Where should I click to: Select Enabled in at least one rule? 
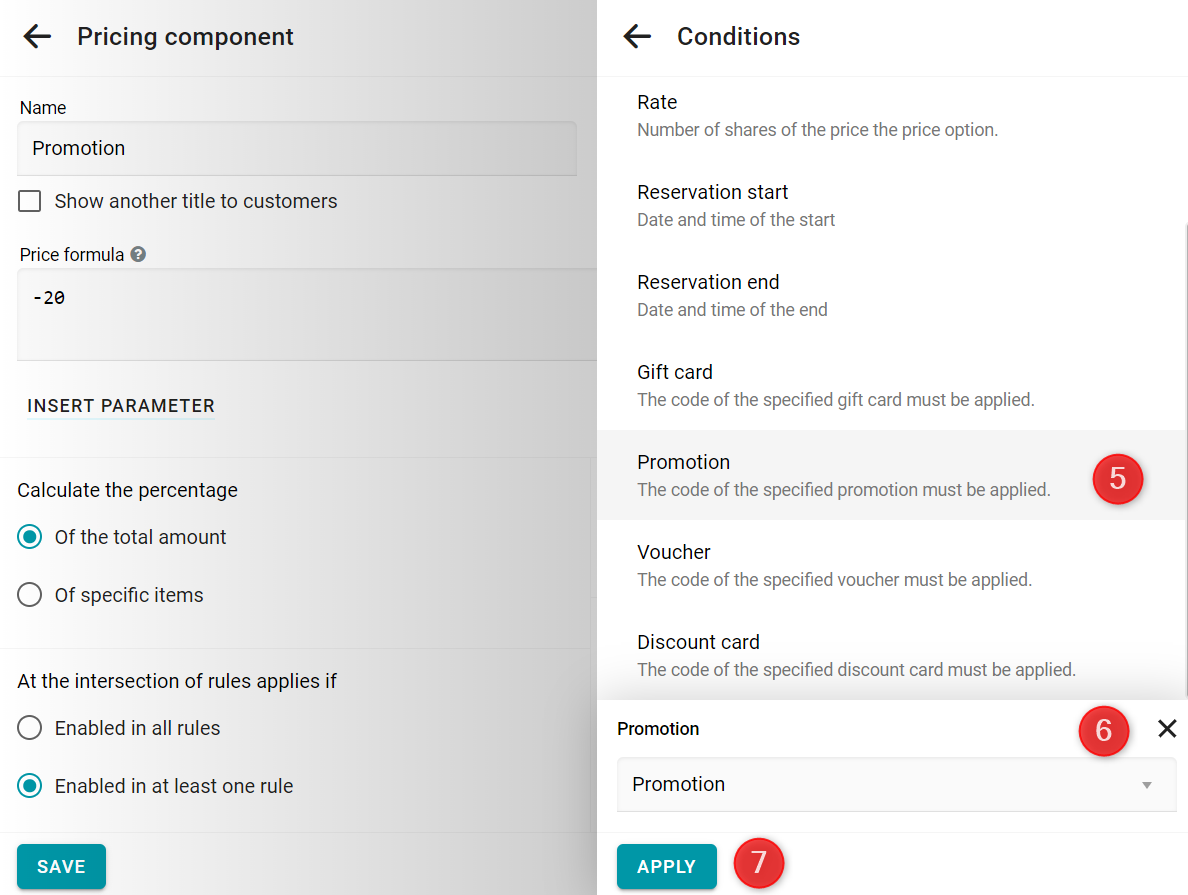click(x=30, y=786)
